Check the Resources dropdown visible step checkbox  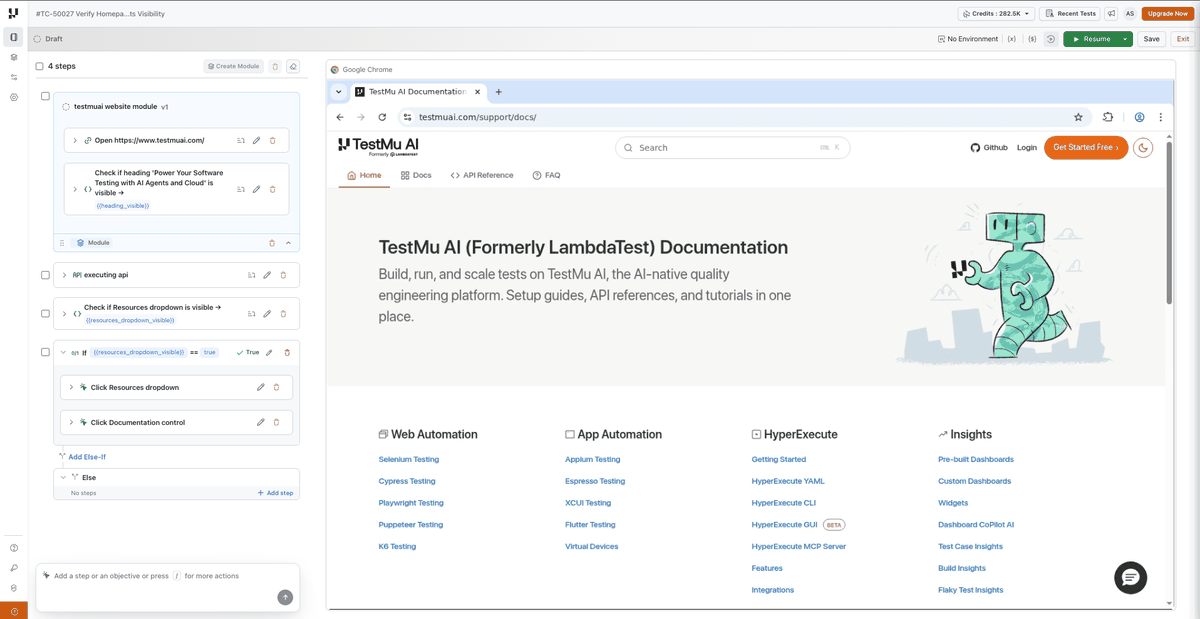pyautogui.click(x=45, y=314)
